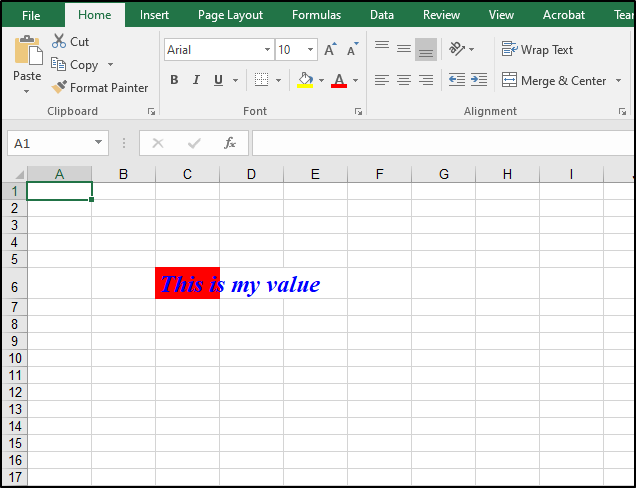Toggle Bold formatting

pos(174,80)
